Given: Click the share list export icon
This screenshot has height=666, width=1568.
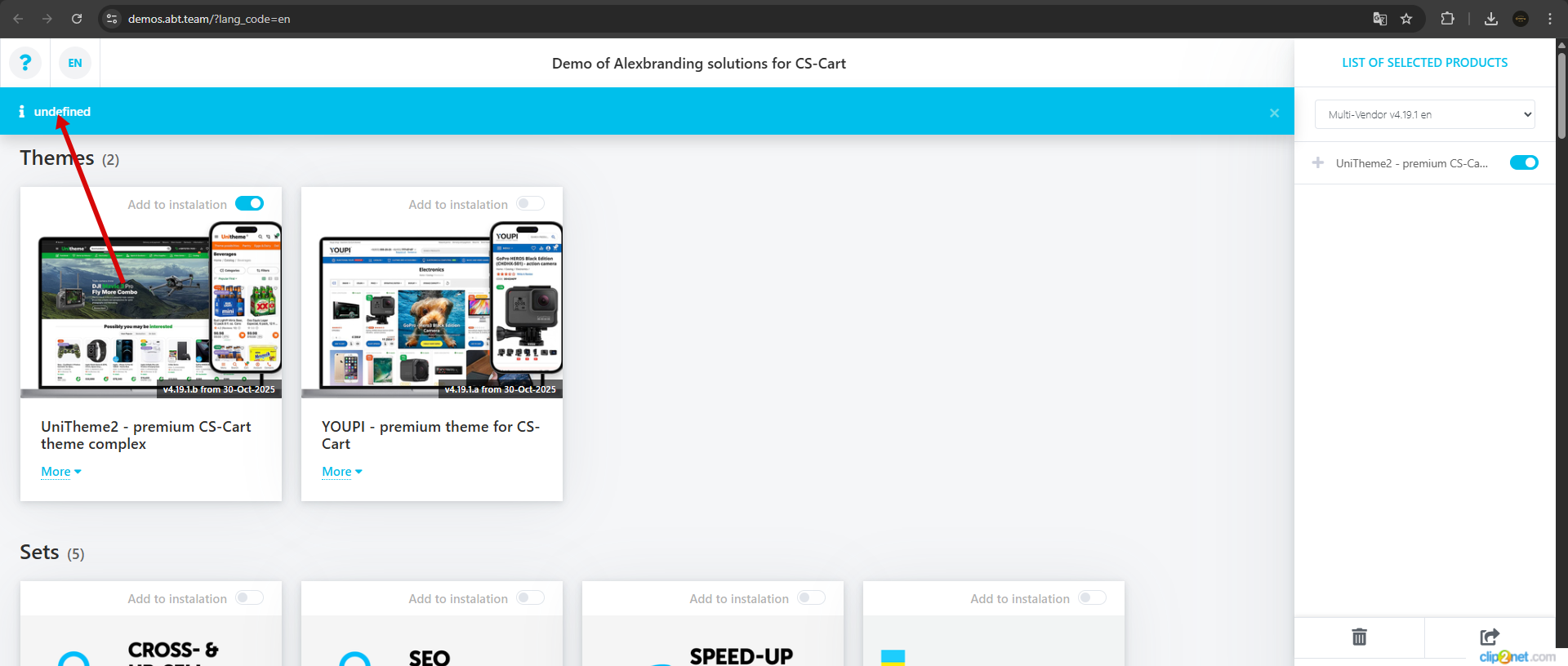Looking at the screenshot, I should pyautogui.click(x=1489, y=637).
